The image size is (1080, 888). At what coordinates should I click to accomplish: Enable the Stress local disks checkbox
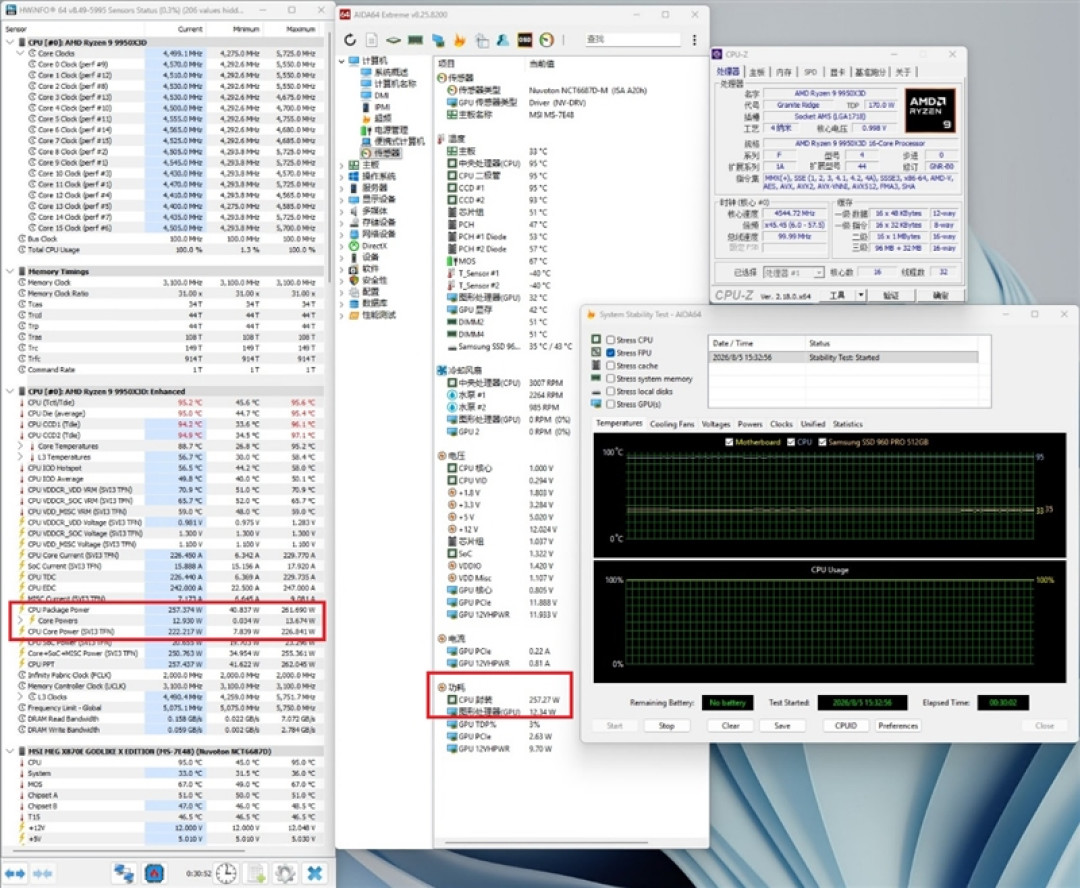[x=610, y=391]
